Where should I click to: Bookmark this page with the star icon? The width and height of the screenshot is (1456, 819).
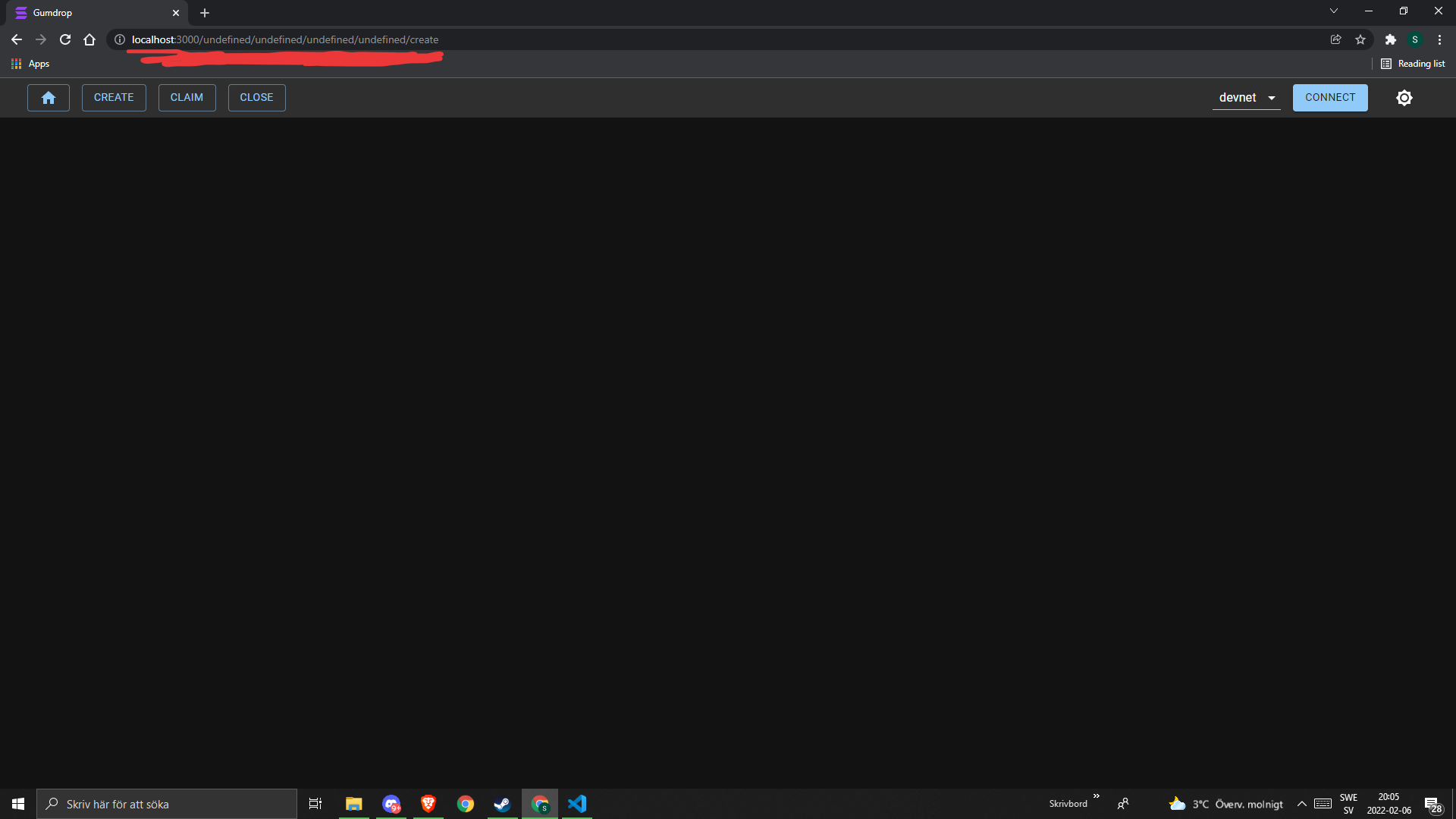(1360, 39)
